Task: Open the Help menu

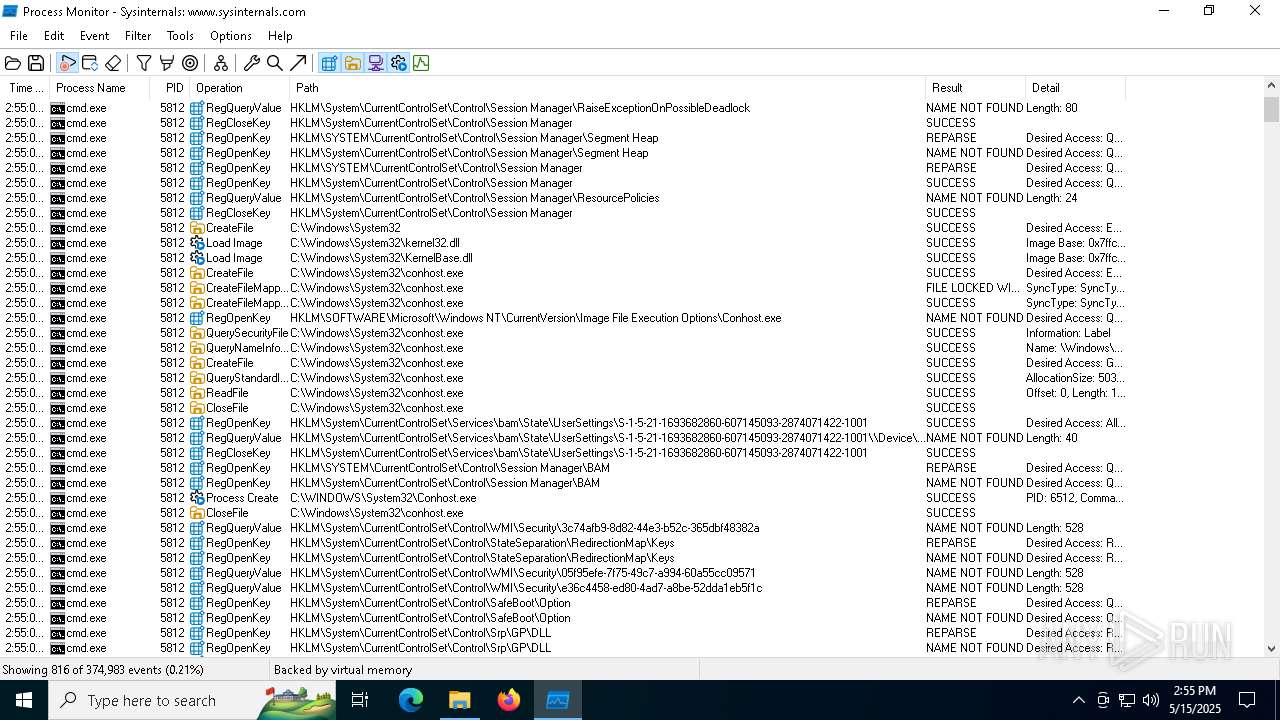Action: point(280,36)
